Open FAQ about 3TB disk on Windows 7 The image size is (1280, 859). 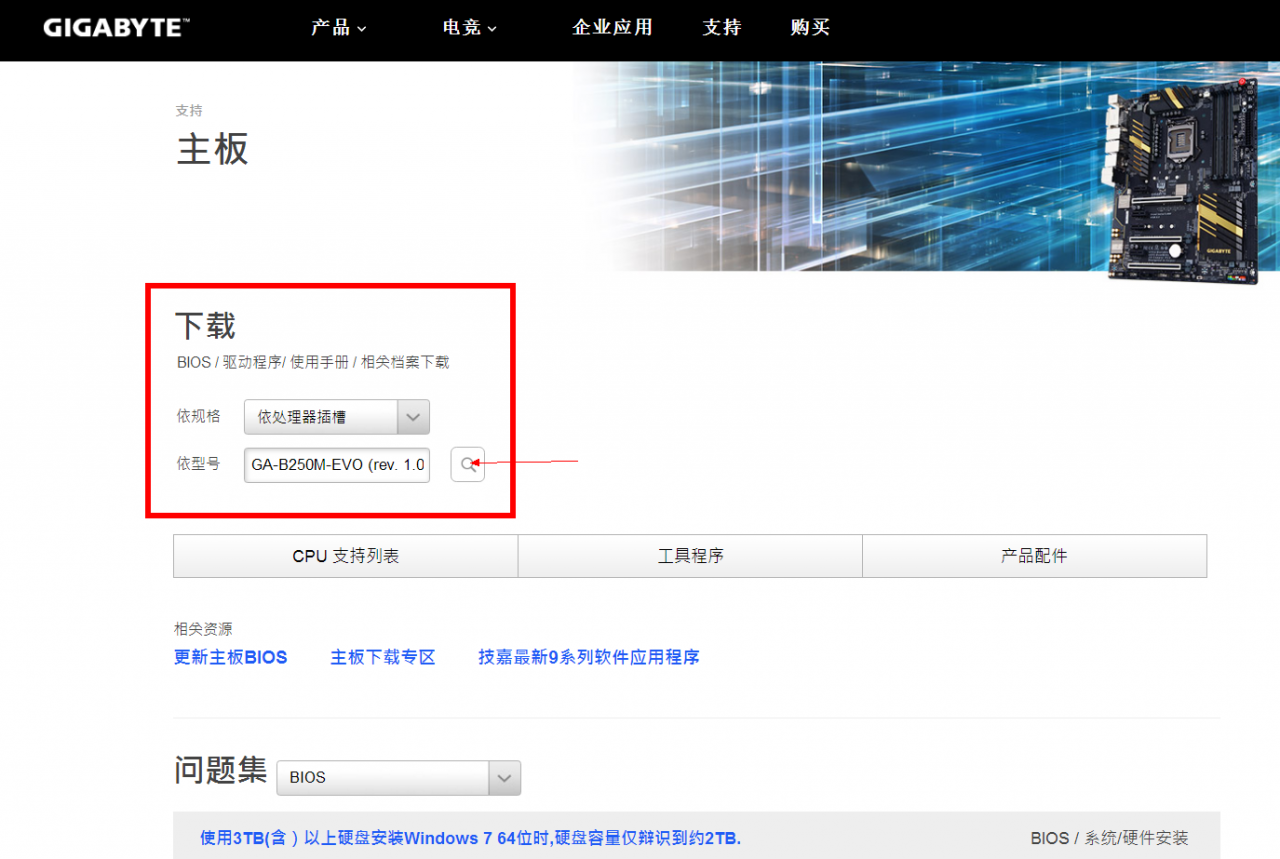(470, 838)
